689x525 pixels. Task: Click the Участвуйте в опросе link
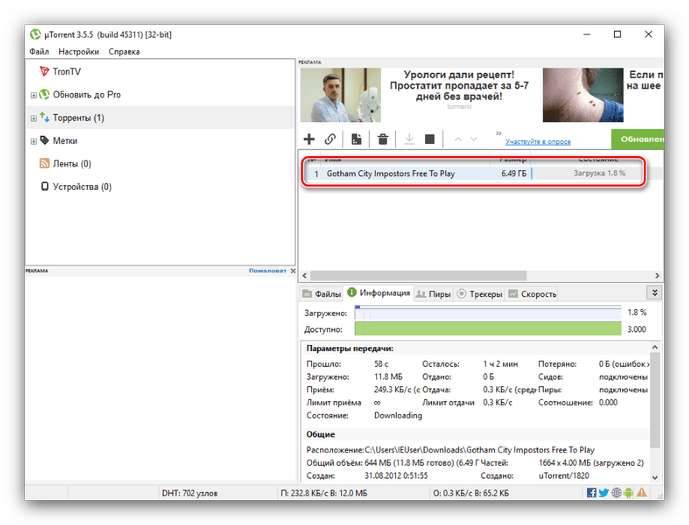[537, 142]
